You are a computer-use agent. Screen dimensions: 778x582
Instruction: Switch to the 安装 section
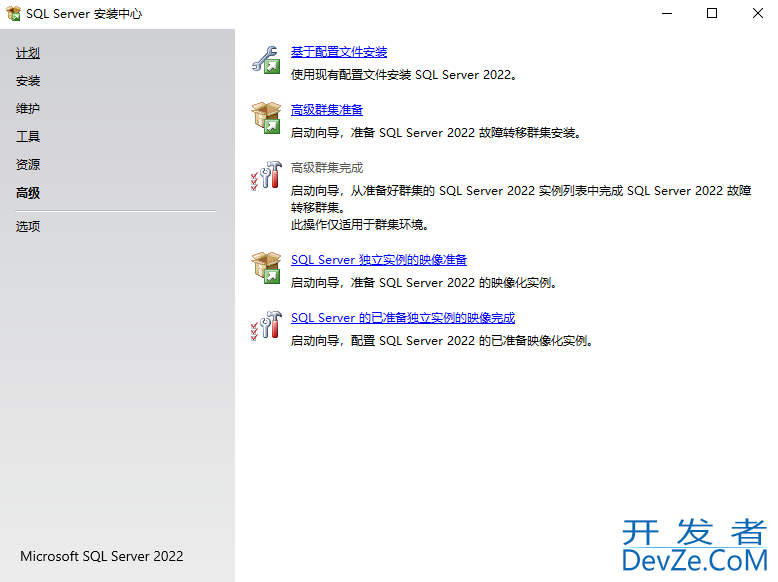(x=28, y=81)
